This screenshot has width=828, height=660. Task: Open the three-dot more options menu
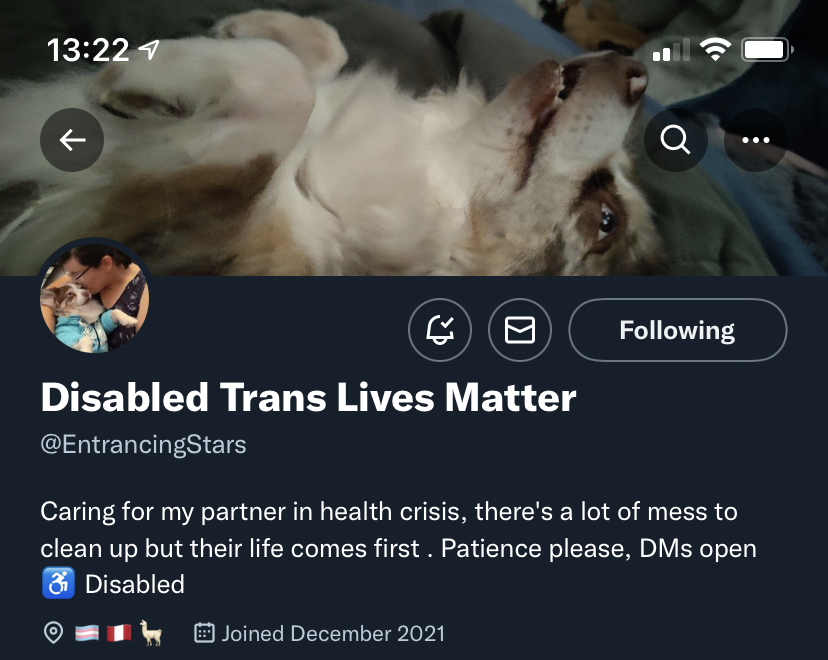[756, 140]
